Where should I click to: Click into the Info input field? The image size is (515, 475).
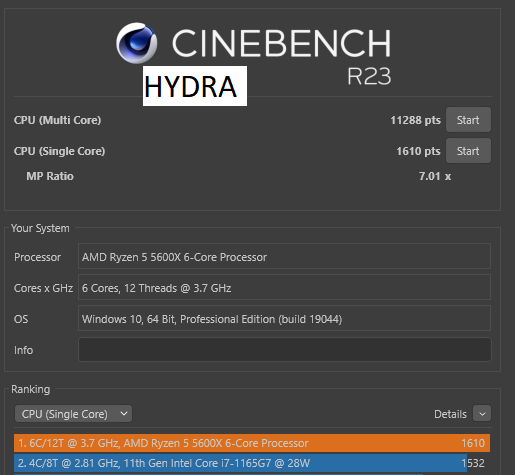pos(285,350)
